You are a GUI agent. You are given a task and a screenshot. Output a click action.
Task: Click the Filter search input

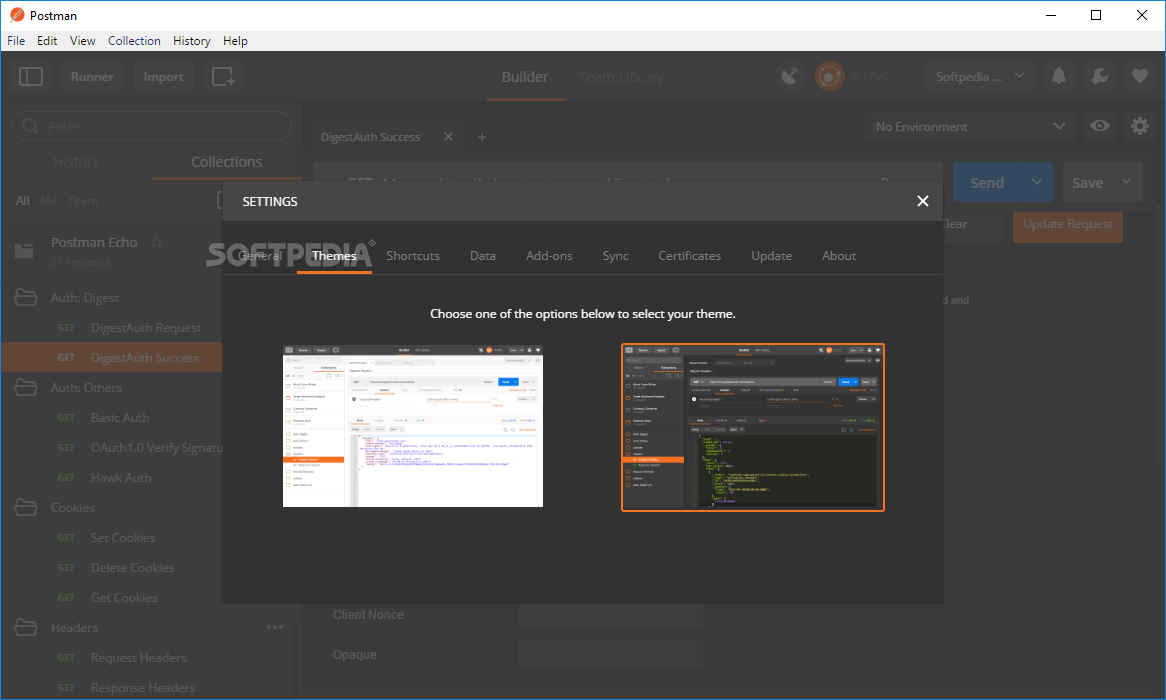pyautogui.click(x=151, y=126)
